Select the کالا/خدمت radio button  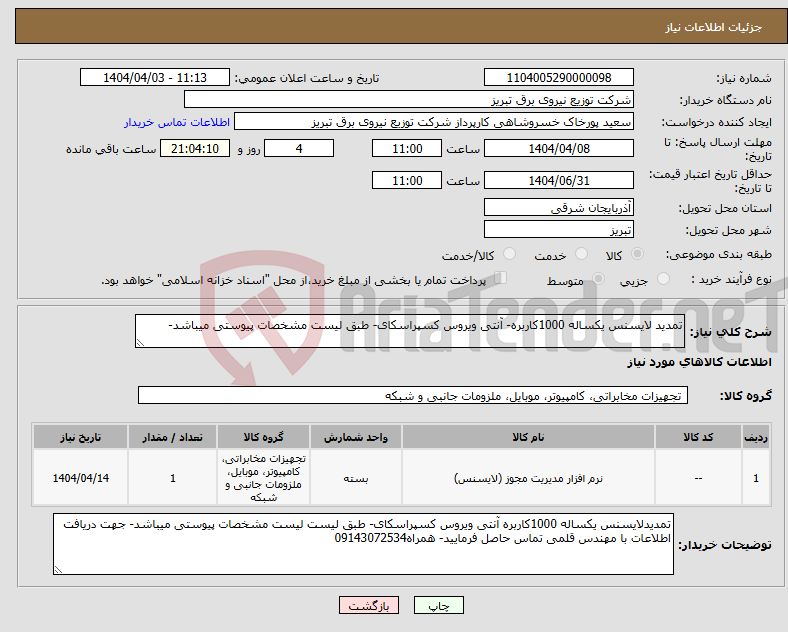[509, 254]
